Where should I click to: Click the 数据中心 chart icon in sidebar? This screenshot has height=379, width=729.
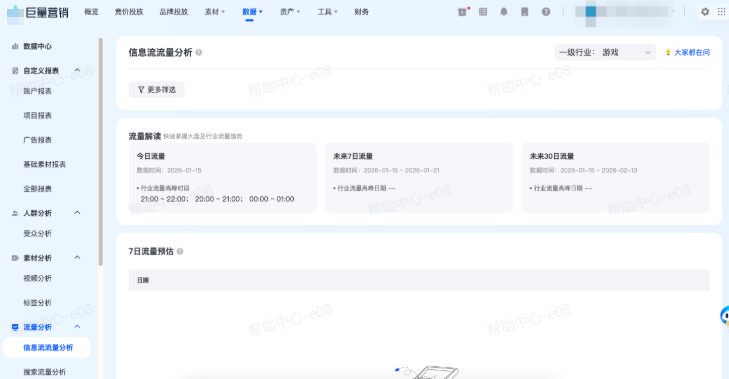click(x=15, y=47)
